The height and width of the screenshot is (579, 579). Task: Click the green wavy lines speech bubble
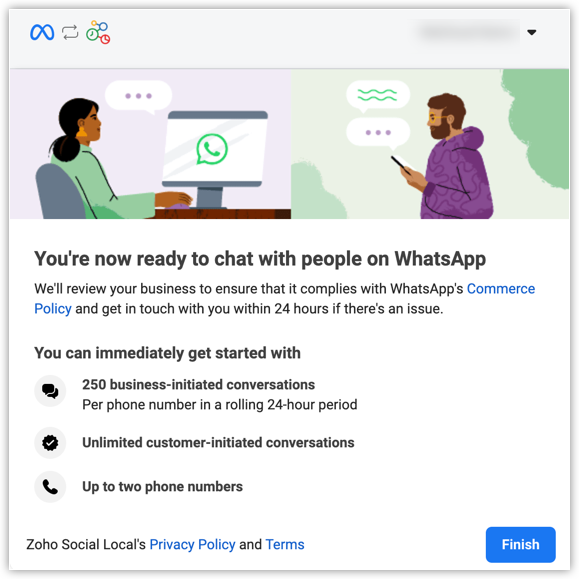pyautogui.click(x=377, y=95)
